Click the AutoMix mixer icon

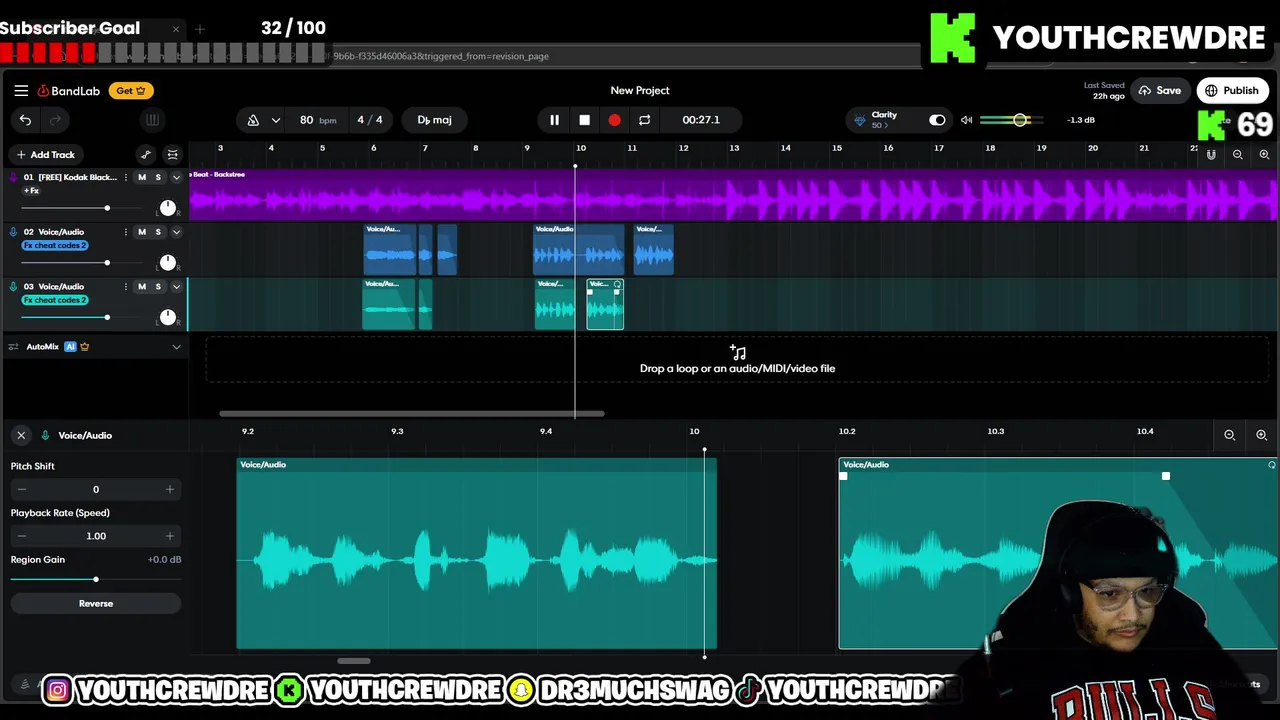pyautogui.click(x=13, y=347)
